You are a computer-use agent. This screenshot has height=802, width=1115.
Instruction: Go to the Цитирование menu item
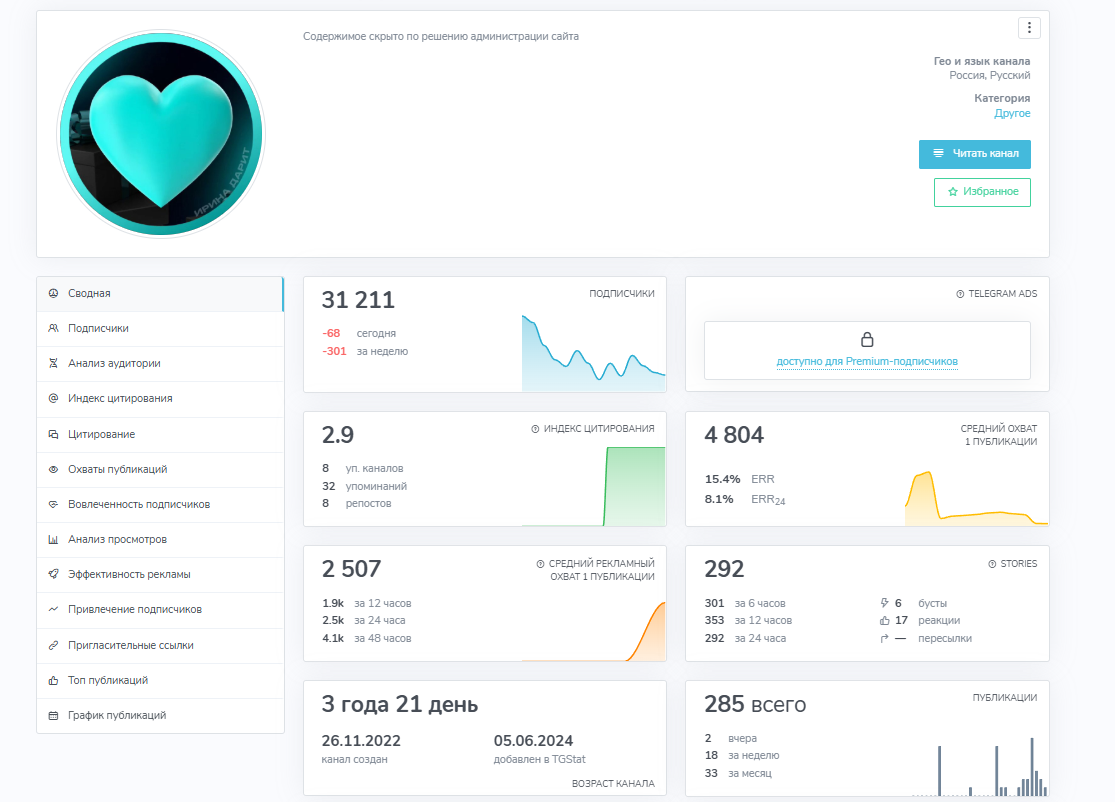point(101,435)
